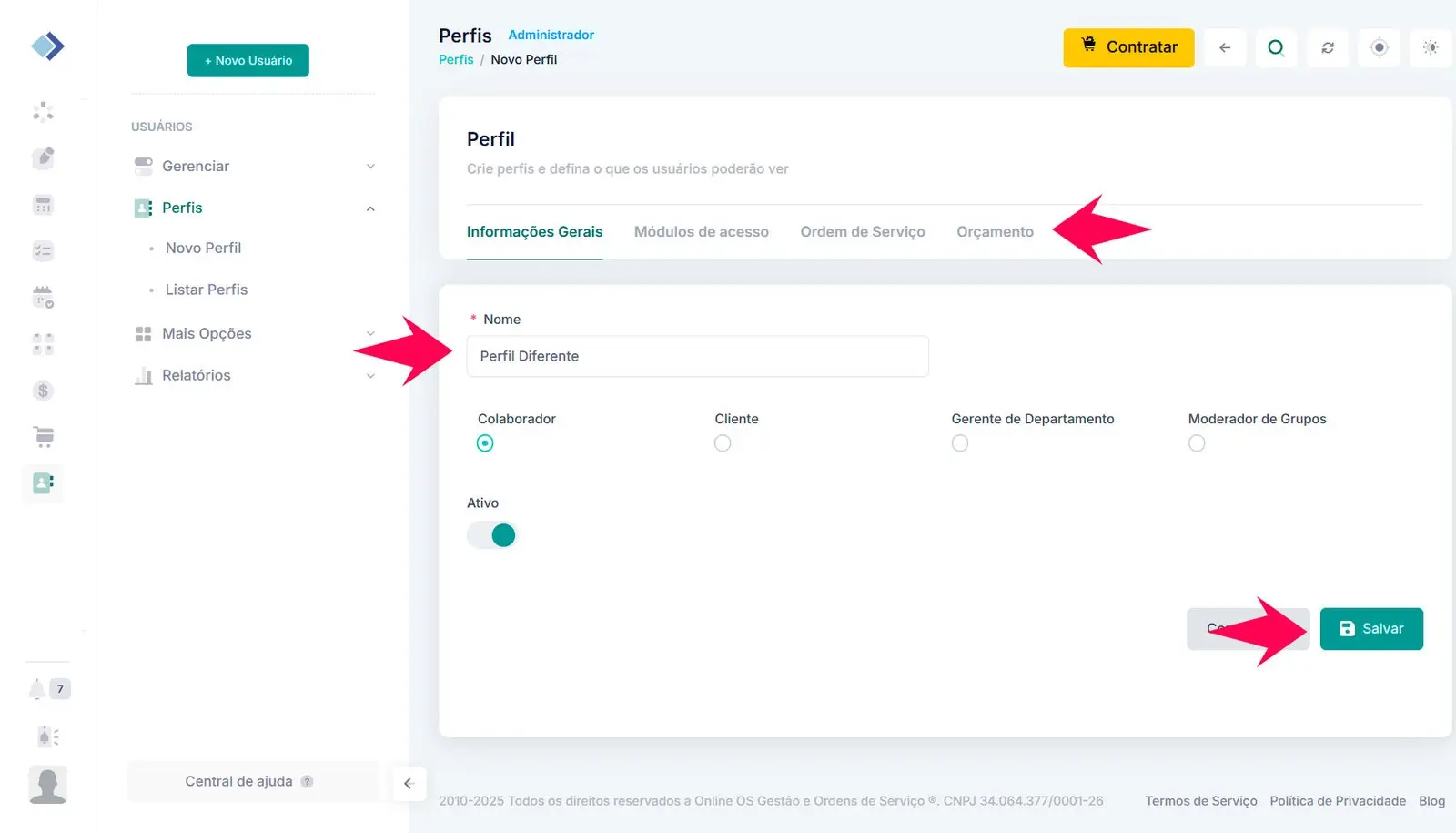Toggle the light/dark theme sun icon
Screen dimensions: 1456x833
(1431, 47)
